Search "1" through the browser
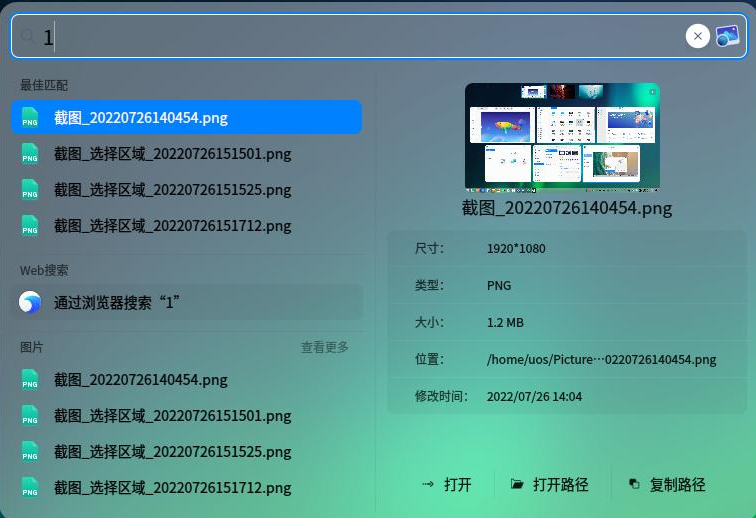This screenshot has width=756, height=518. click(x=187, y=302)
